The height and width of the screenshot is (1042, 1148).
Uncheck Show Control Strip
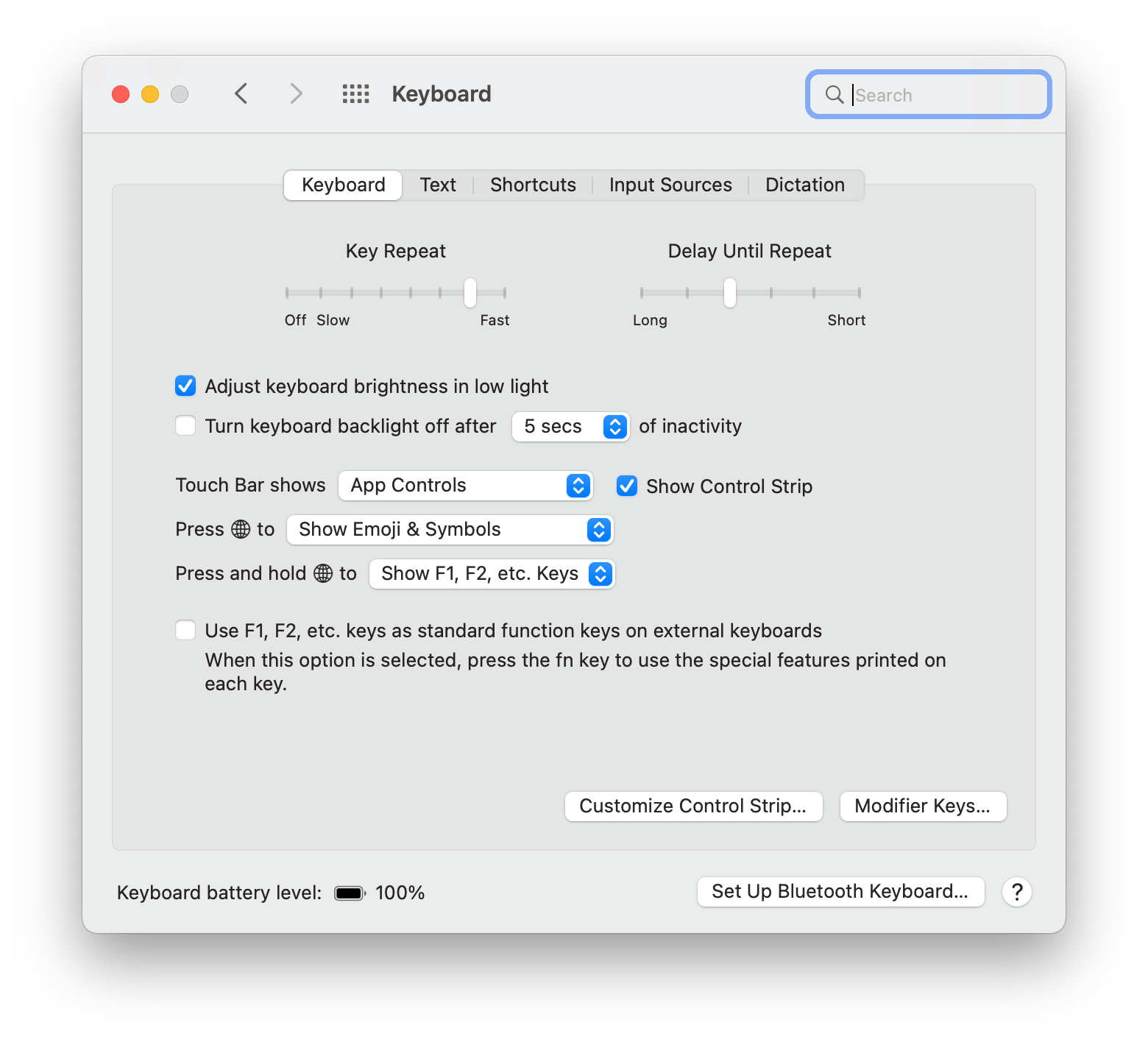pos(626,486)
